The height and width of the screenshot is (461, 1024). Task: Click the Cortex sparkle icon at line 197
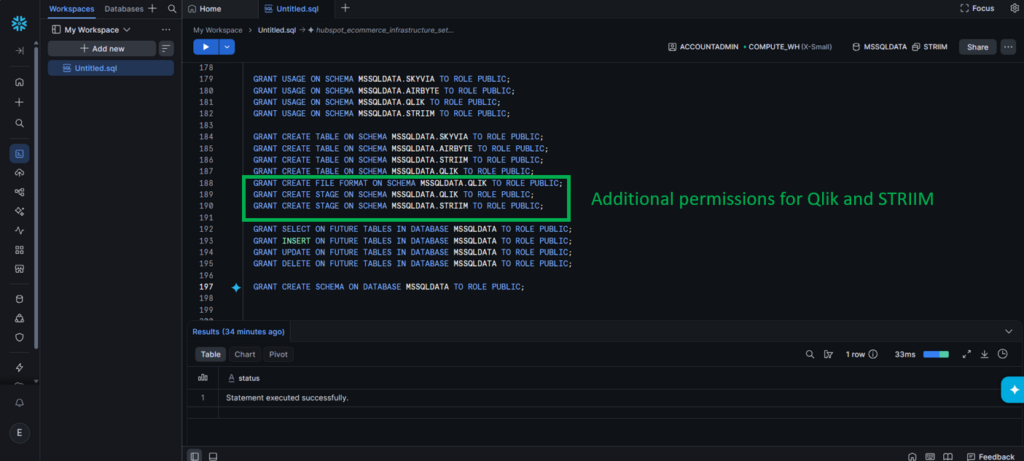click(x=236, y=287)
